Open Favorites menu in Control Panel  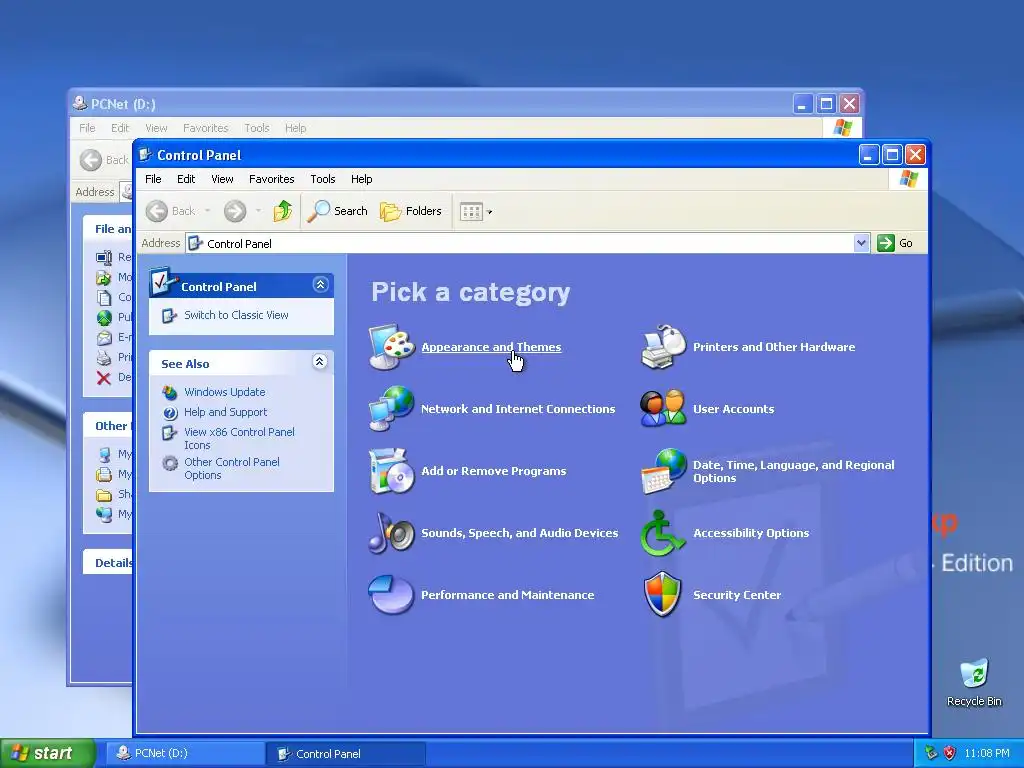(x=272, y=179)
